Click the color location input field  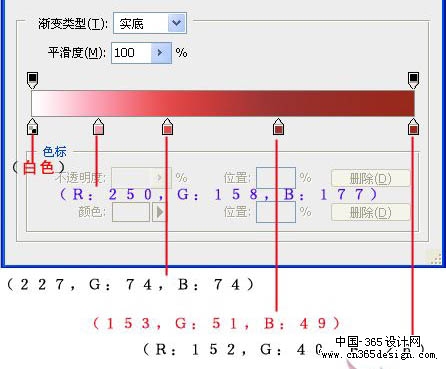click(x=276, y=212)
